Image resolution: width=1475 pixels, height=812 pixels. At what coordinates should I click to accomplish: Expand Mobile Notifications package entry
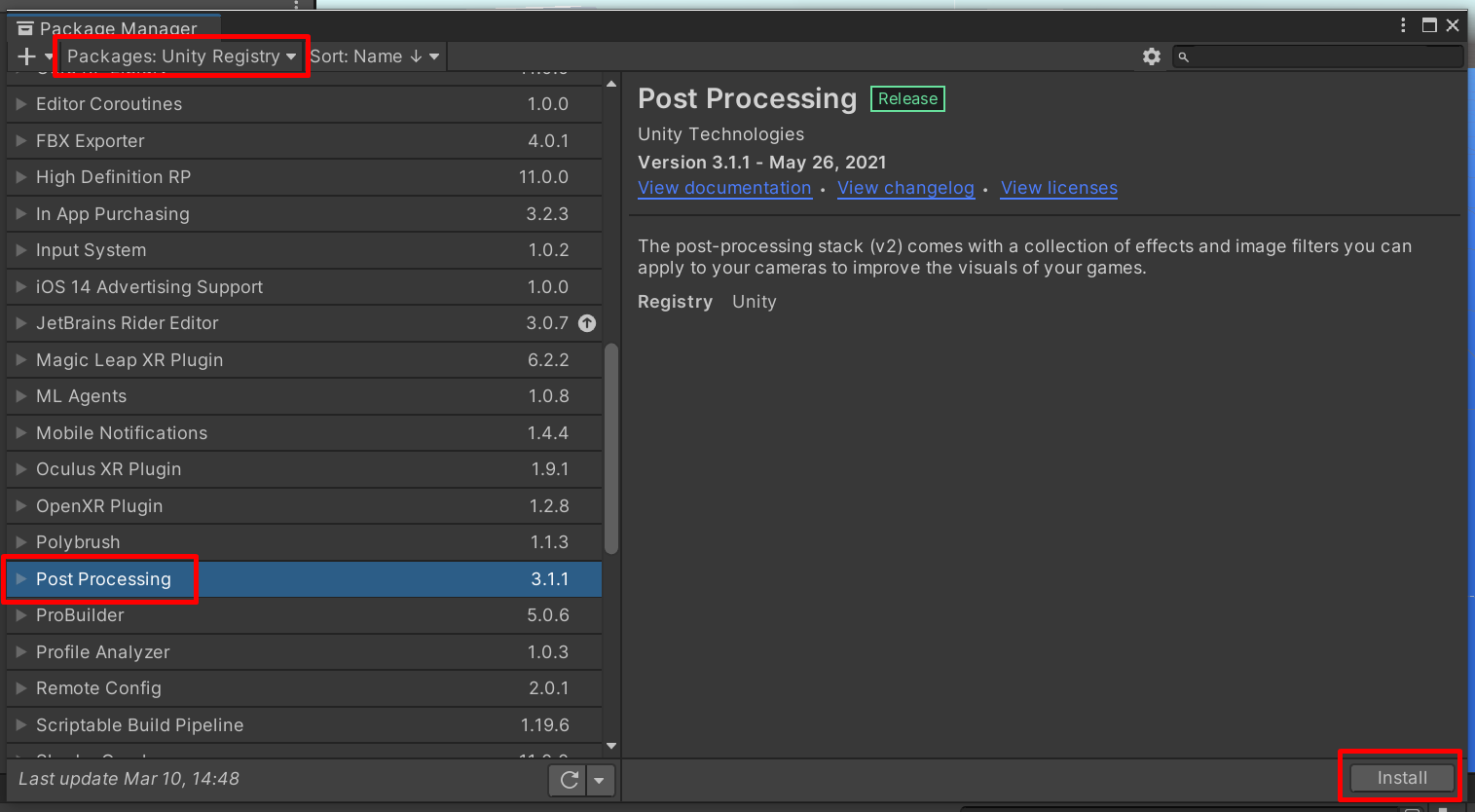21,432
